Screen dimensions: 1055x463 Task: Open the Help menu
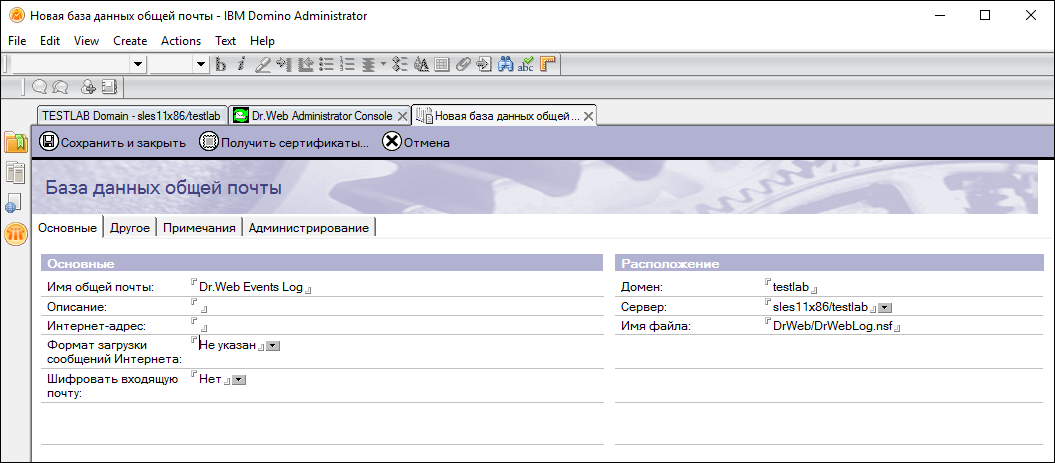click(x=262, y=41)
